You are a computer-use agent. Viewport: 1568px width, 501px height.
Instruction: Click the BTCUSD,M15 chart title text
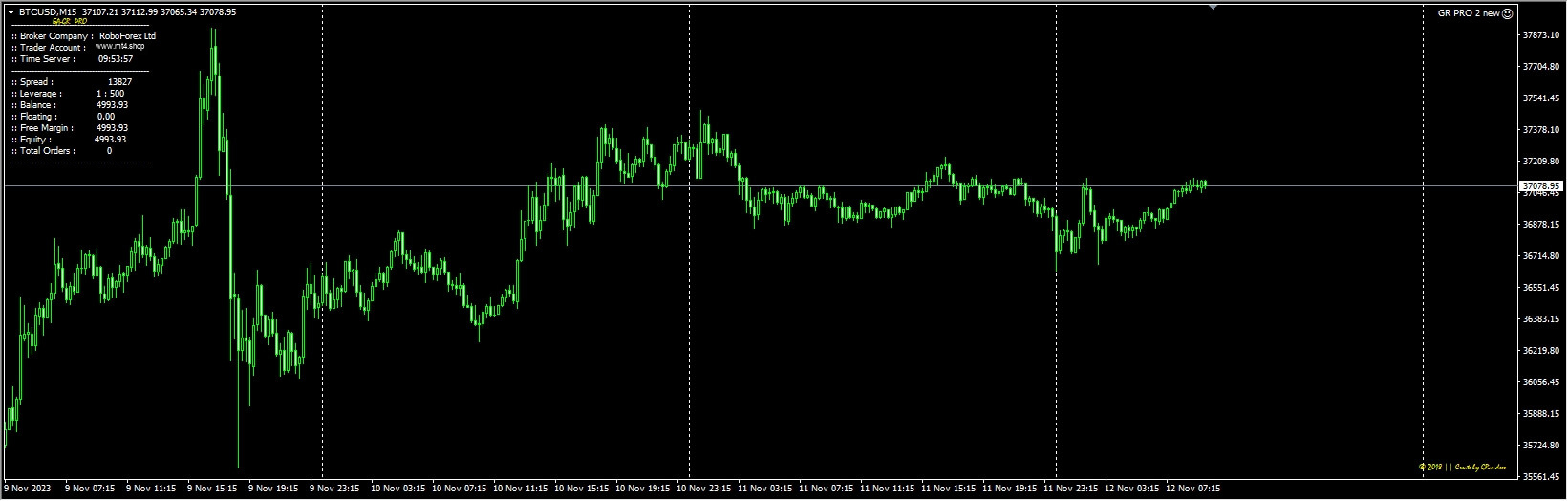point(49,12)
